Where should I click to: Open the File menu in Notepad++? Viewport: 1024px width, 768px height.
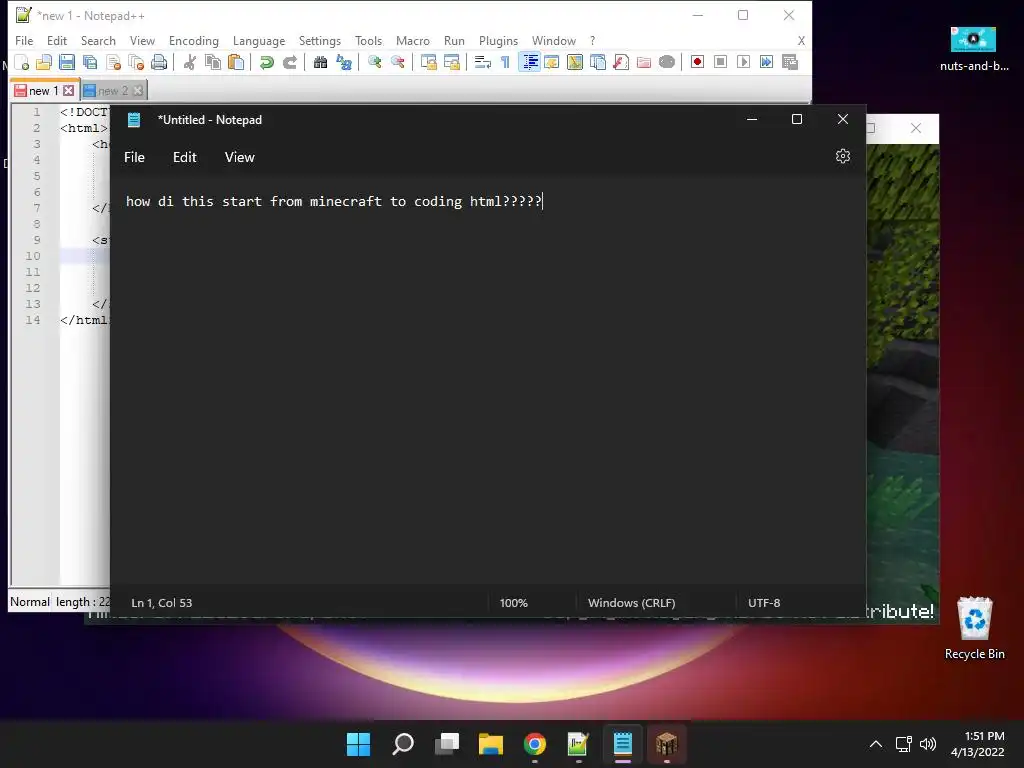[x=24, y=40]
